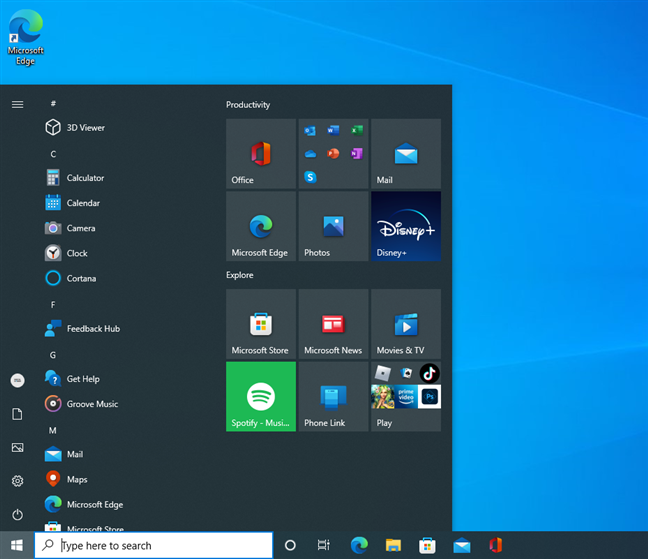648x559 pixels.
Task: Open Photoshop in the Play folder tile
Action: 429,397
